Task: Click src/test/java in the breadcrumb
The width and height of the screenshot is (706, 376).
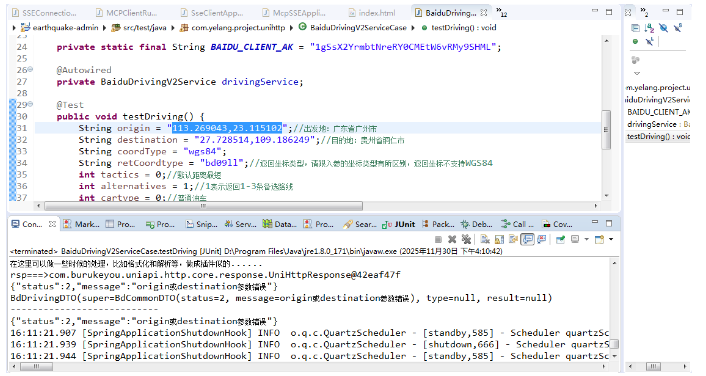Action: click(145, 28)
